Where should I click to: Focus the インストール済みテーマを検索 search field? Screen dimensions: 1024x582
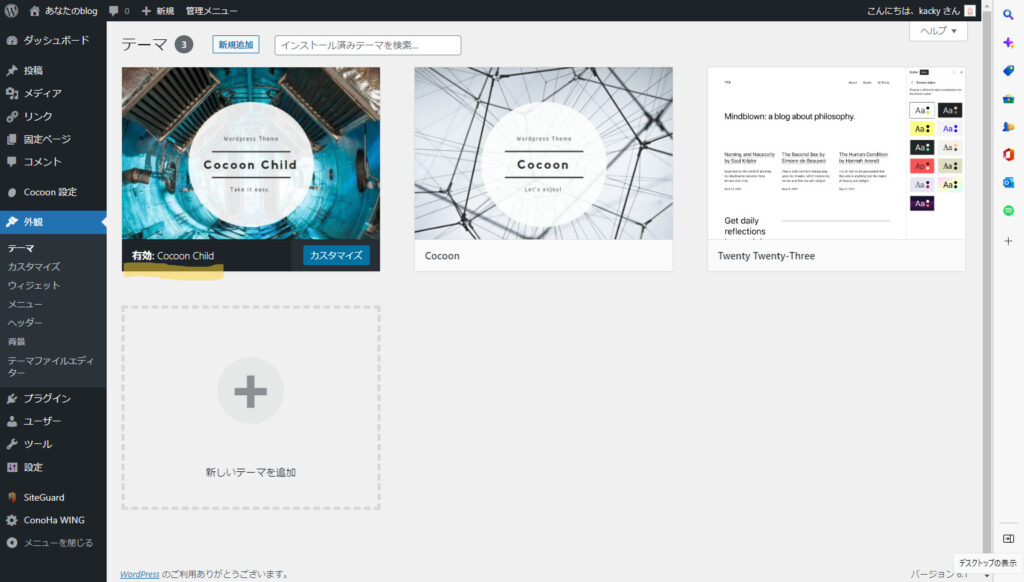click(368, 45)
